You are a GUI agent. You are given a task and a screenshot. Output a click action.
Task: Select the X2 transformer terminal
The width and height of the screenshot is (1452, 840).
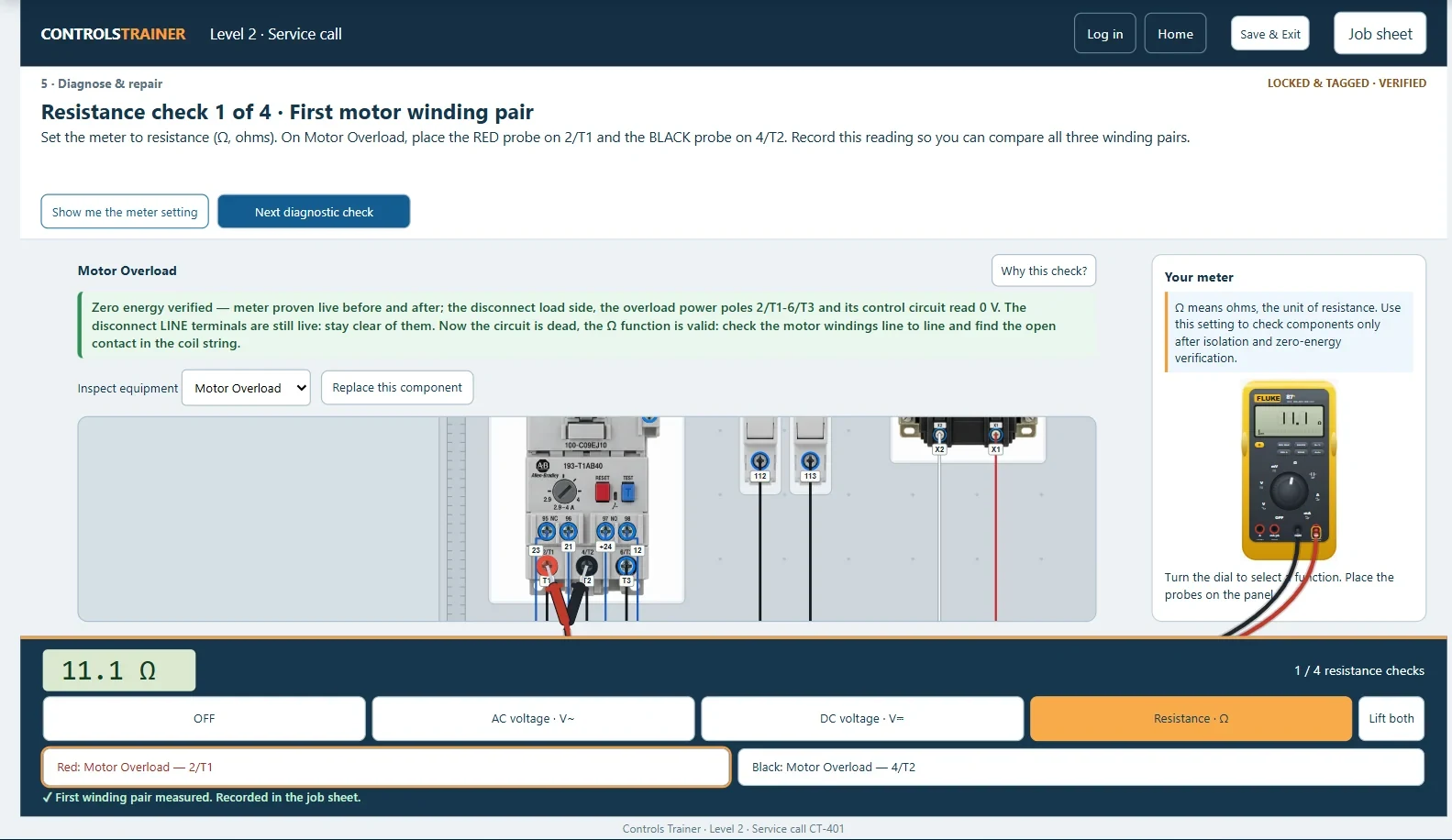tap(939, 437)
